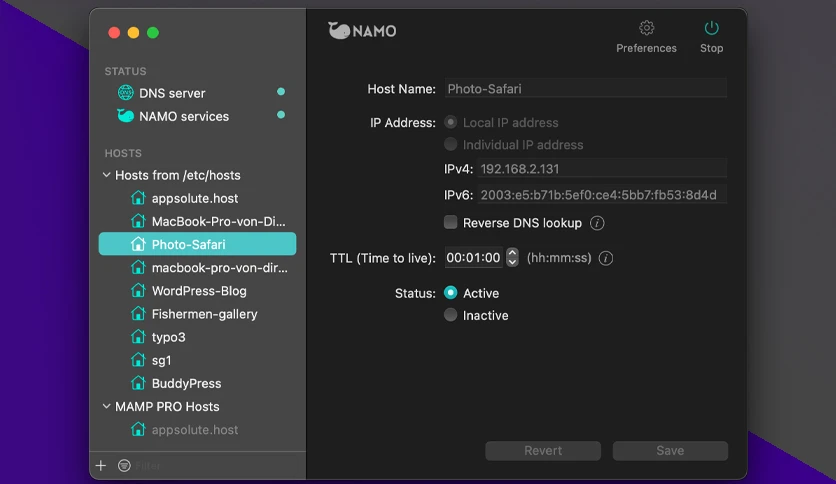Set status to Active
Screen dimensions: 836x484
(451, 293)
